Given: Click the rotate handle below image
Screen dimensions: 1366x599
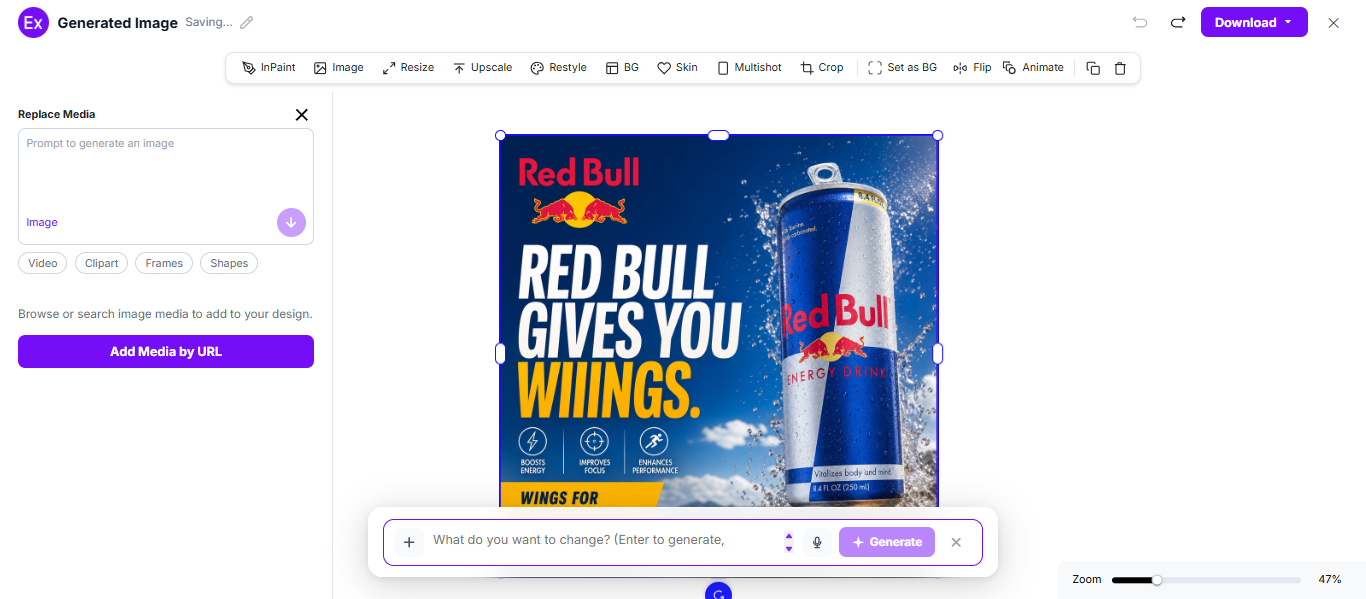Looking at the screenshot, I should (718, 592).
